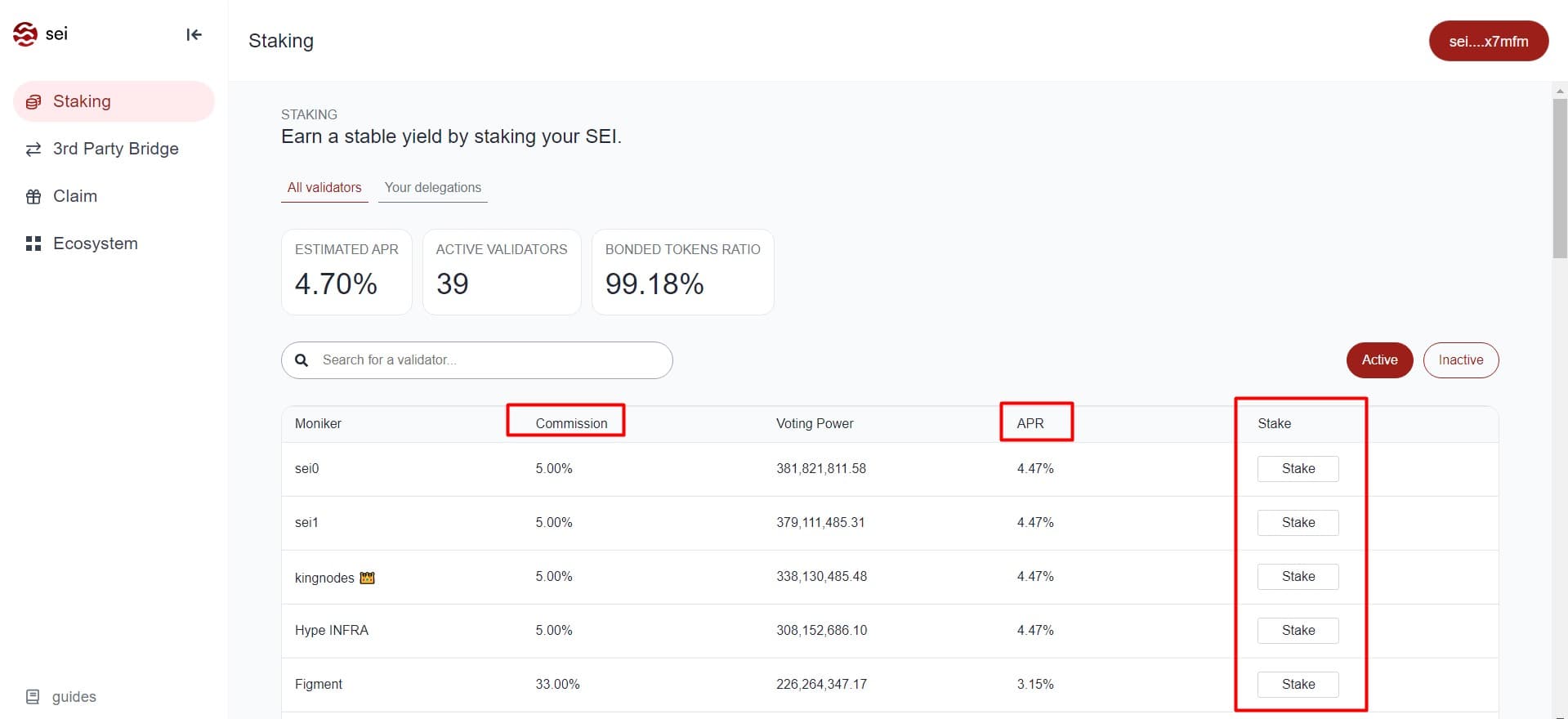
Task: Stake with the sei0 validator
Action: pyautogui.click(x=1298, y=469)
